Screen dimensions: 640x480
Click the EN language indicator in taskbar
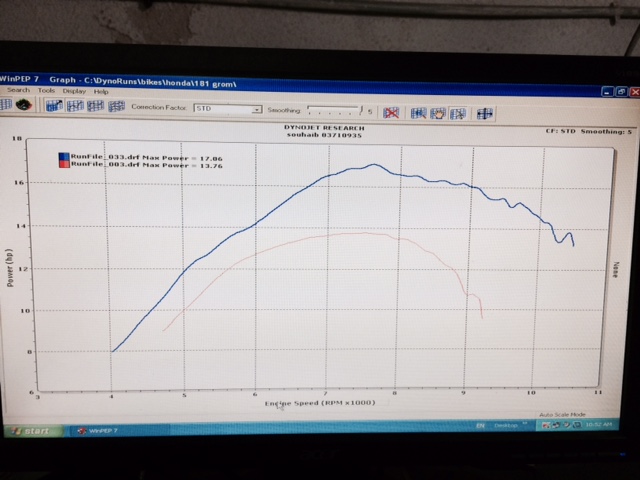coord(480,426)
